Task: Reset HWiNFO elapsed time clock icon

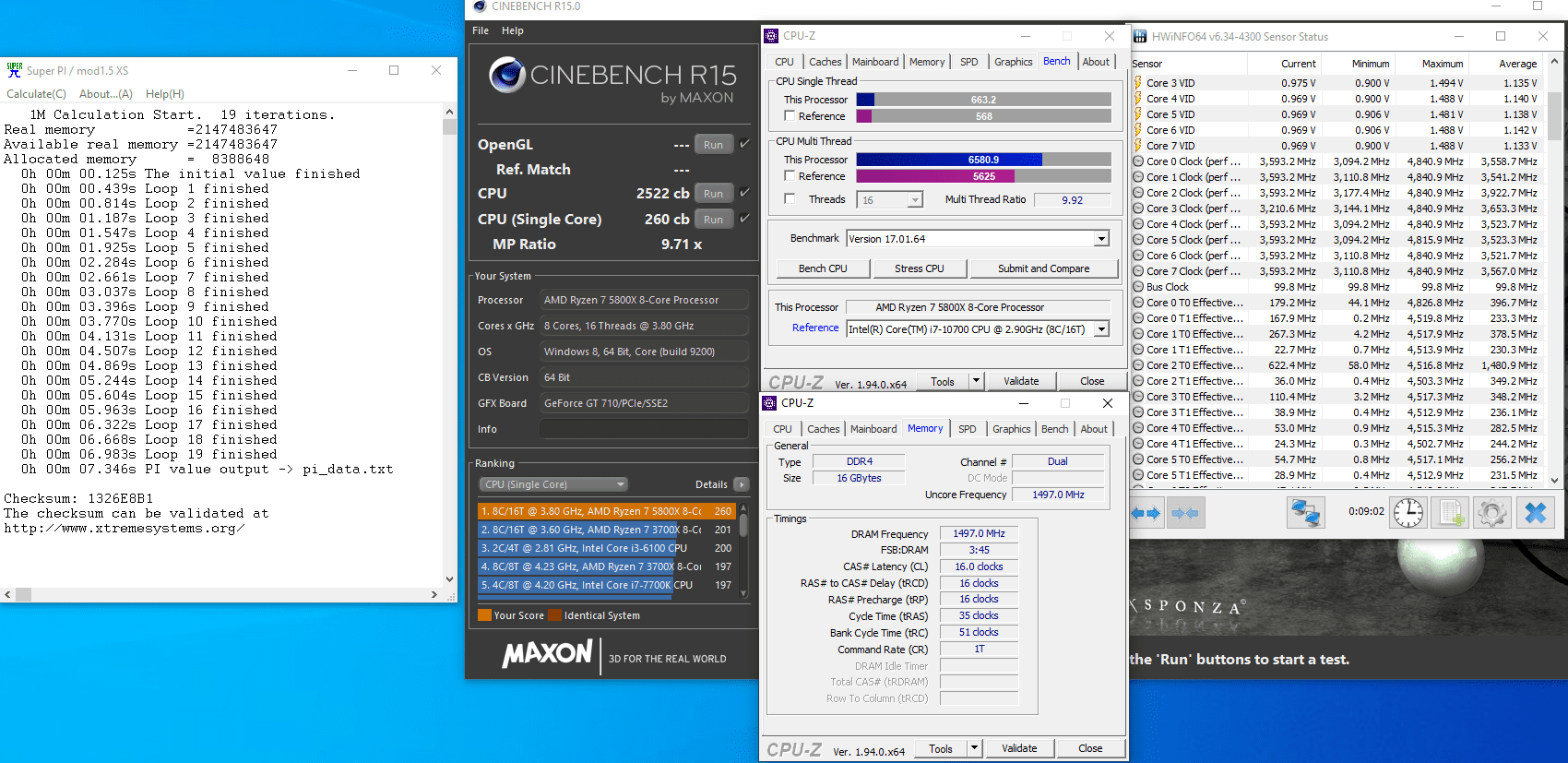Action: click(x=1408, y=512)
